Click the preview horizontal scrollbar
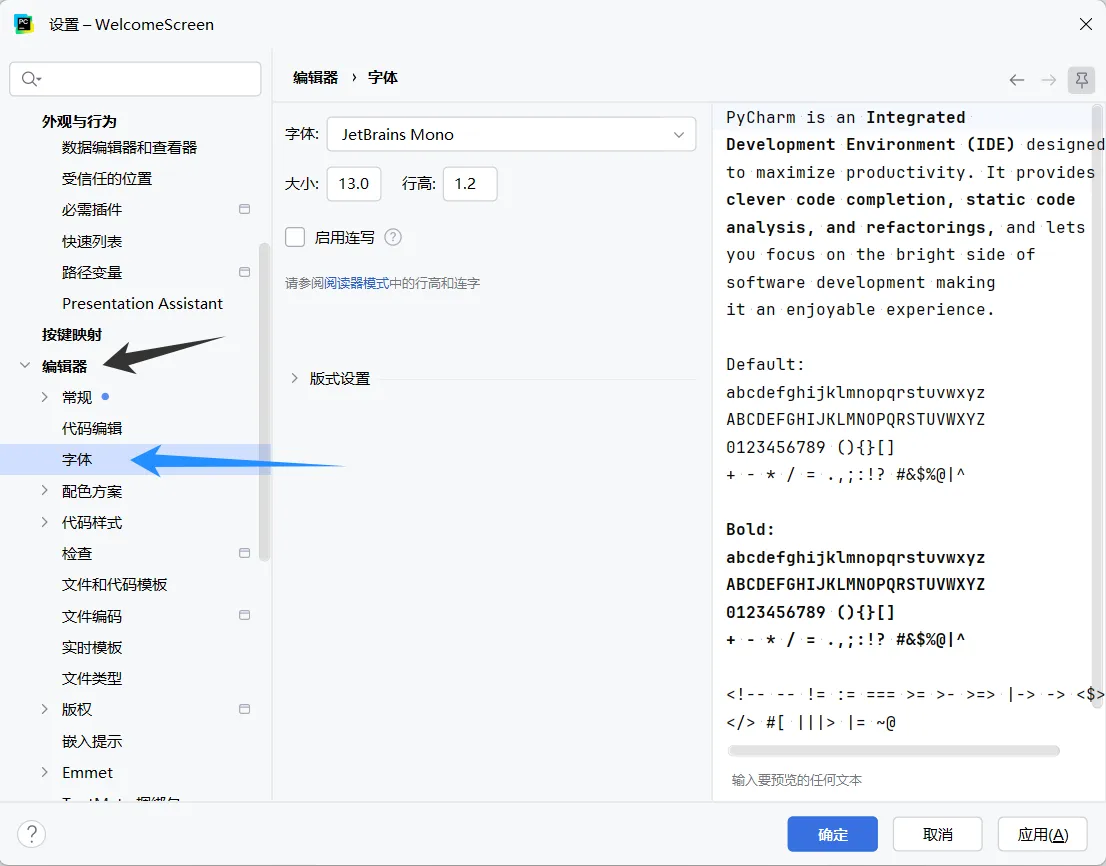 coord(894,750)
